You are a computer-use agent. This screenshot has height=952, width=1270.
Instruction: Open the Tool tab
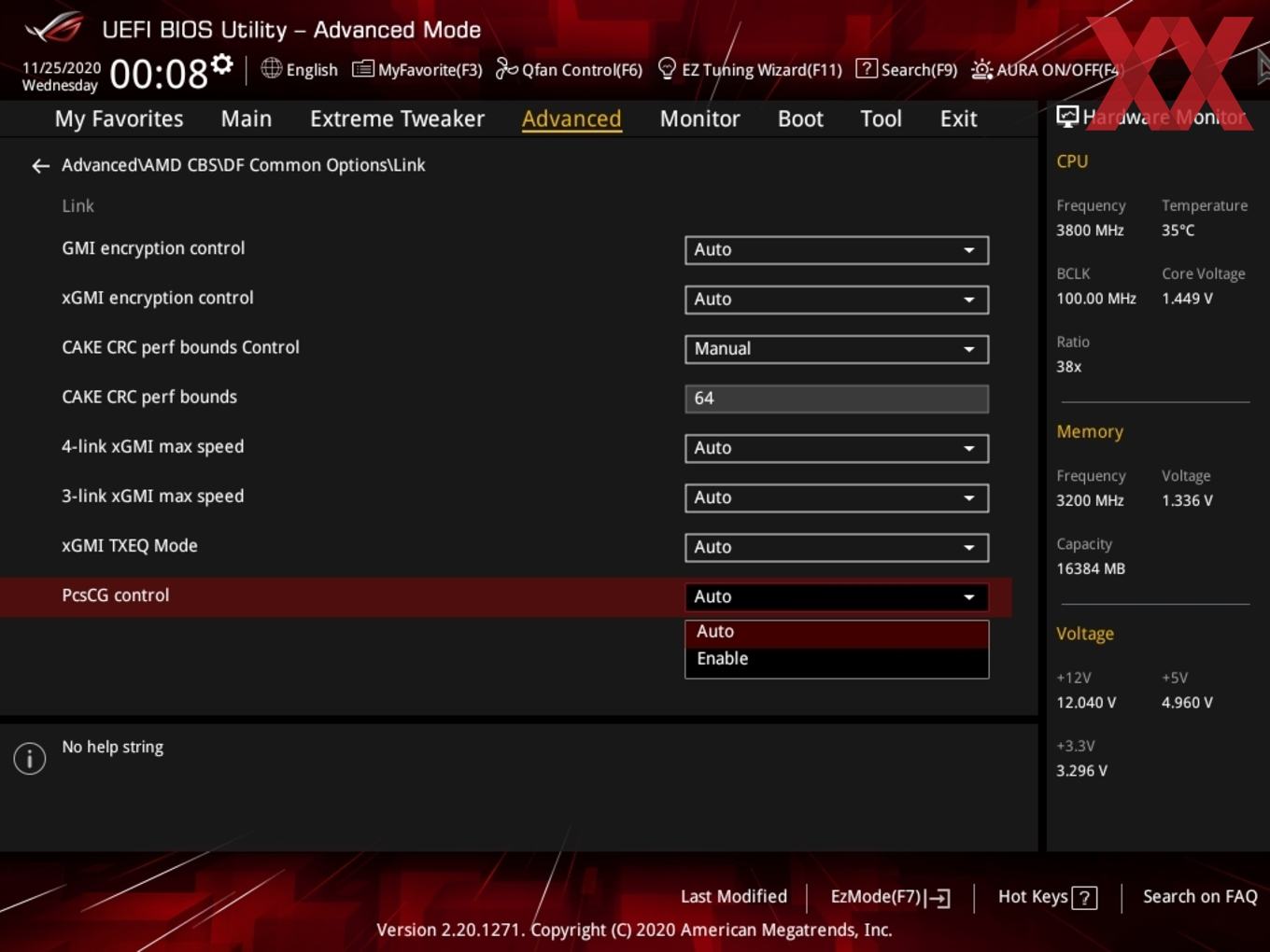[x=881, y=119]
